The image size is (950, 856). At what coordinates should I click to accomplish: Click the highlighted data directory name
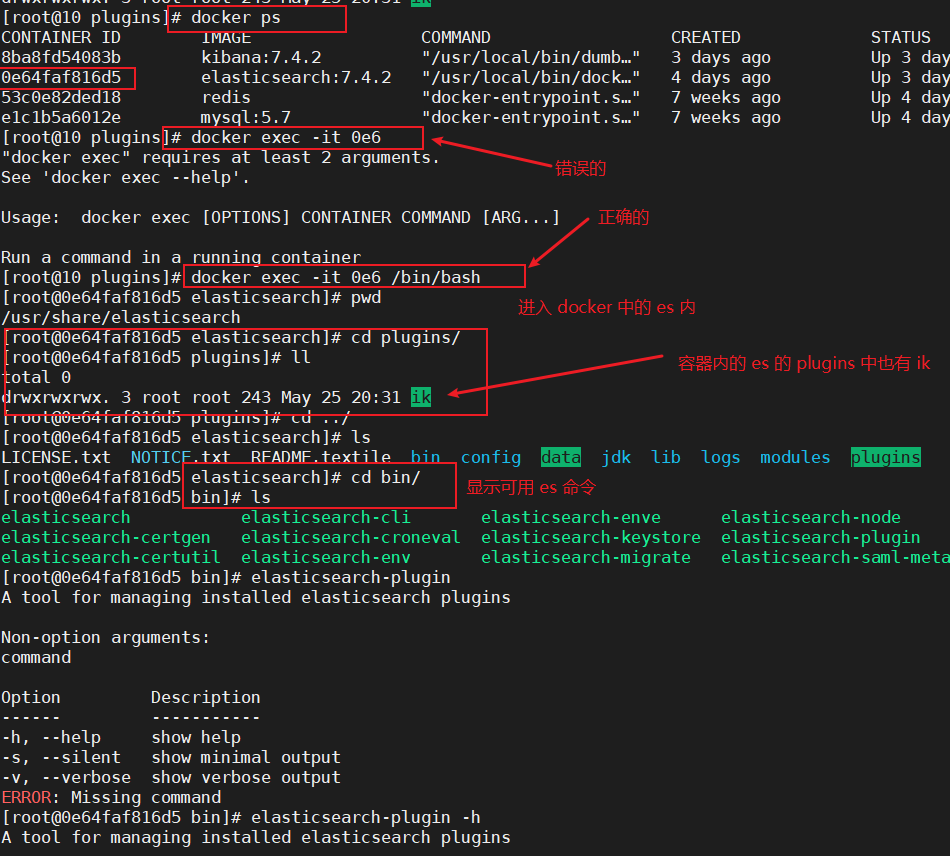click(561, 457)
